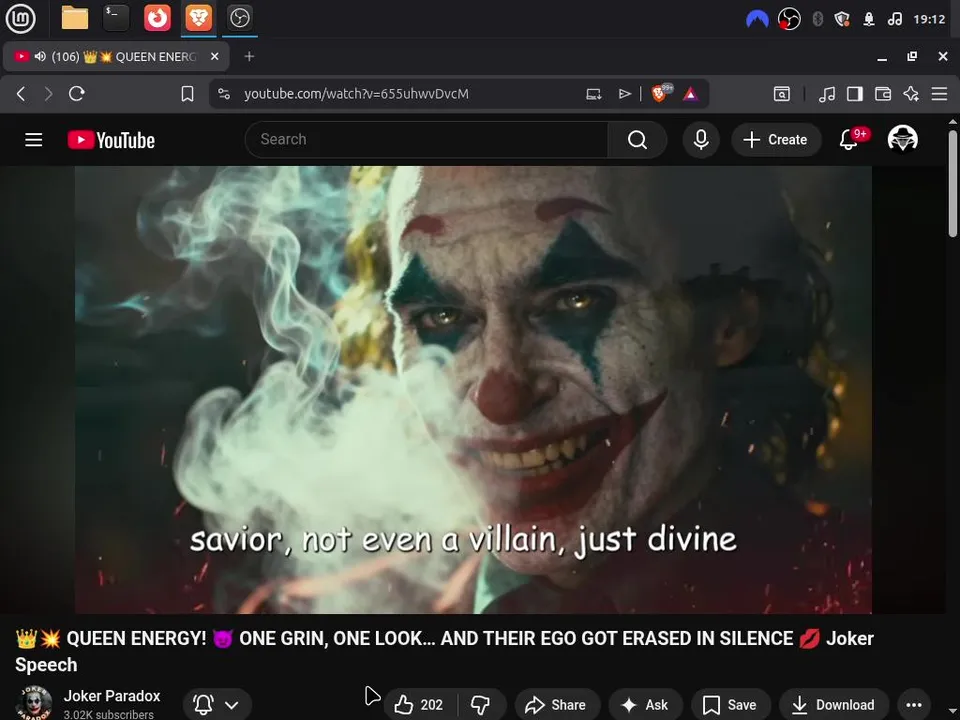Screen dimensions: 960x720
Task: Show the calendar from the 19:12 clock
Action: pyautogui.click(x=929, y=20)
